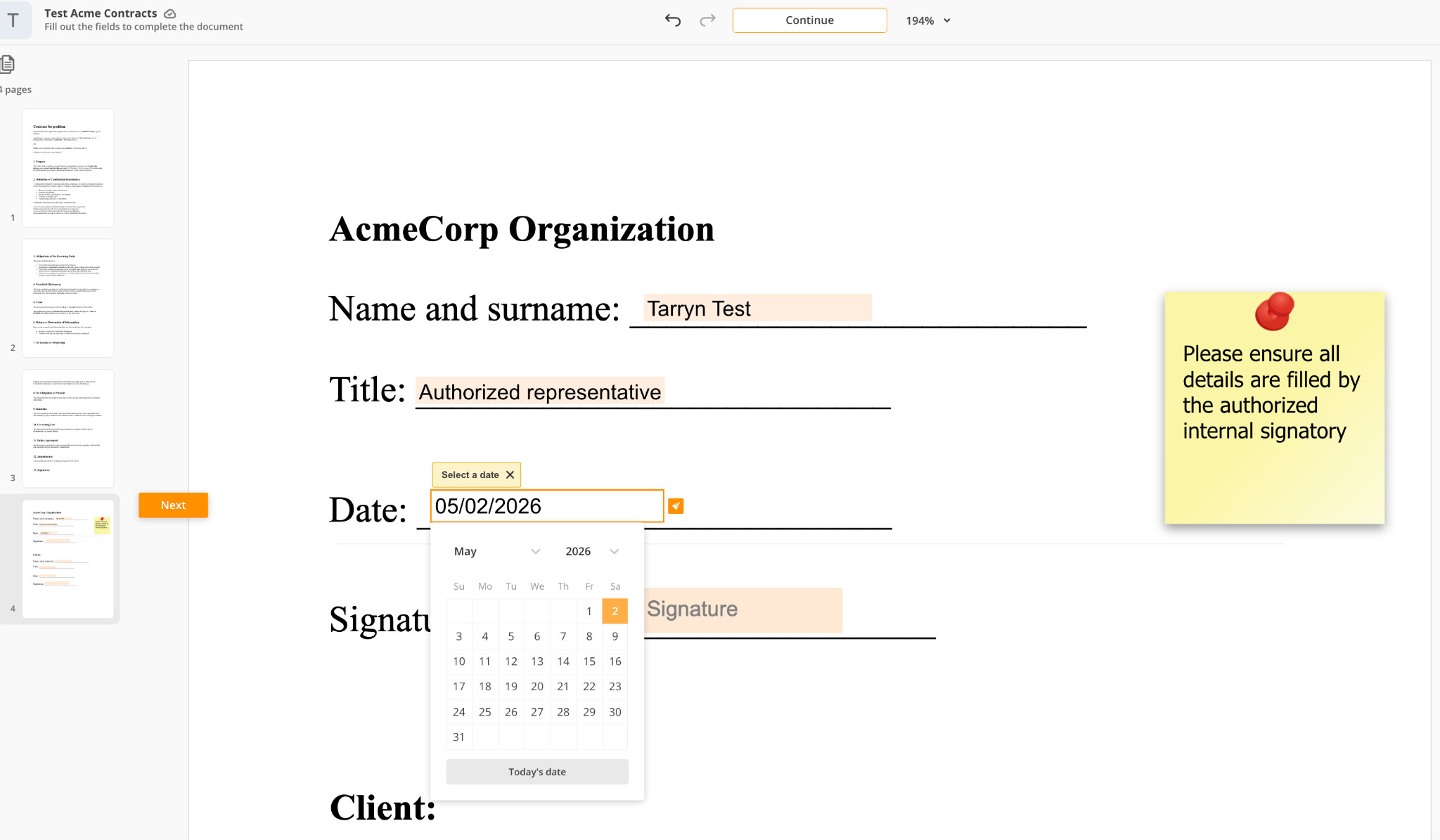This screenshot has width=1440, height=840.
Task: Open the 194% zoom dropdown
Action: tap(928, 20)
